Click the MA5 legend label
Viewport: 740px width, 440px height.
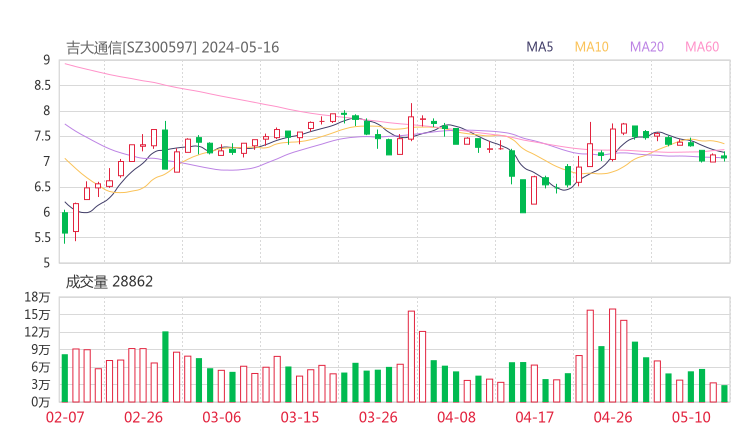(539, 47)
